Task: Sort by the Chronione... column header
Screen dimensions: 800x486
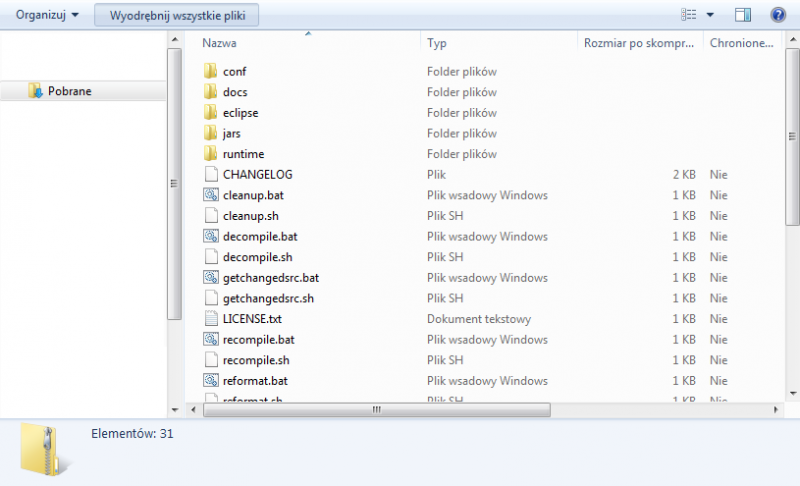Action: click(741, 43)
